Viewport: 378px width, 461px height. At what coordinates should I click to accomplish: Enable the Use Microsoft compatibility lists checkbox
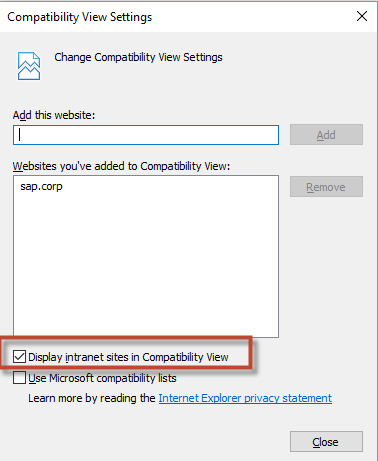click(19, 378)
